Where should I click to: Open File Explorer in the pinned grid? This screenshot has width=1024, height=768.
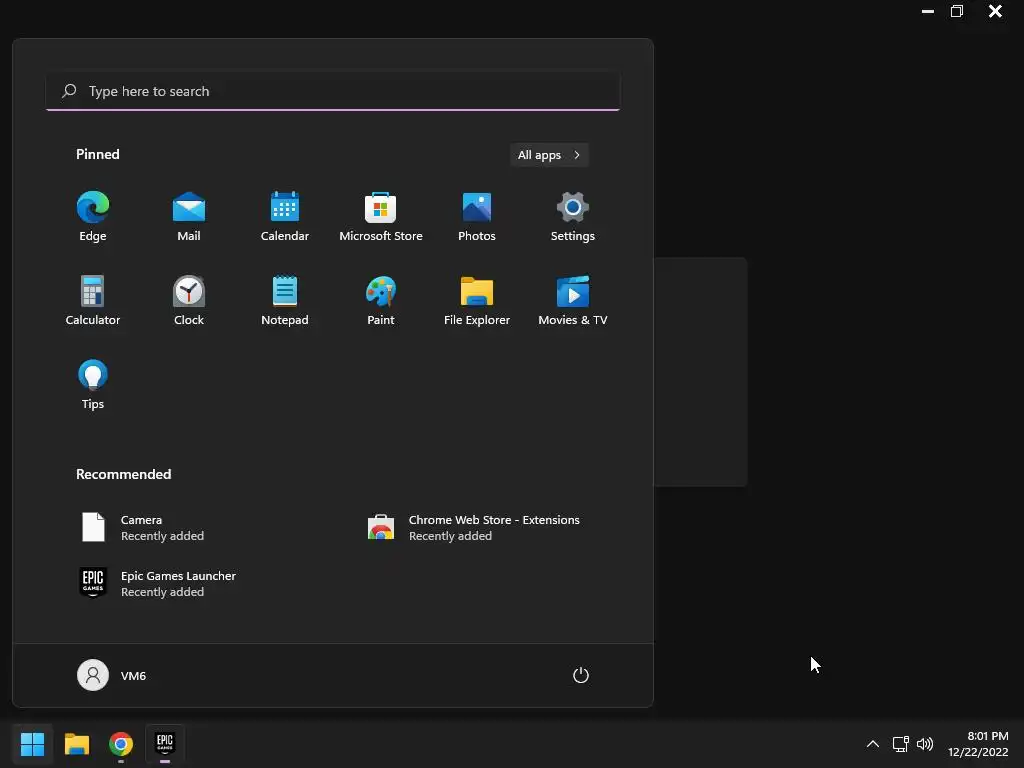(477, 300)
